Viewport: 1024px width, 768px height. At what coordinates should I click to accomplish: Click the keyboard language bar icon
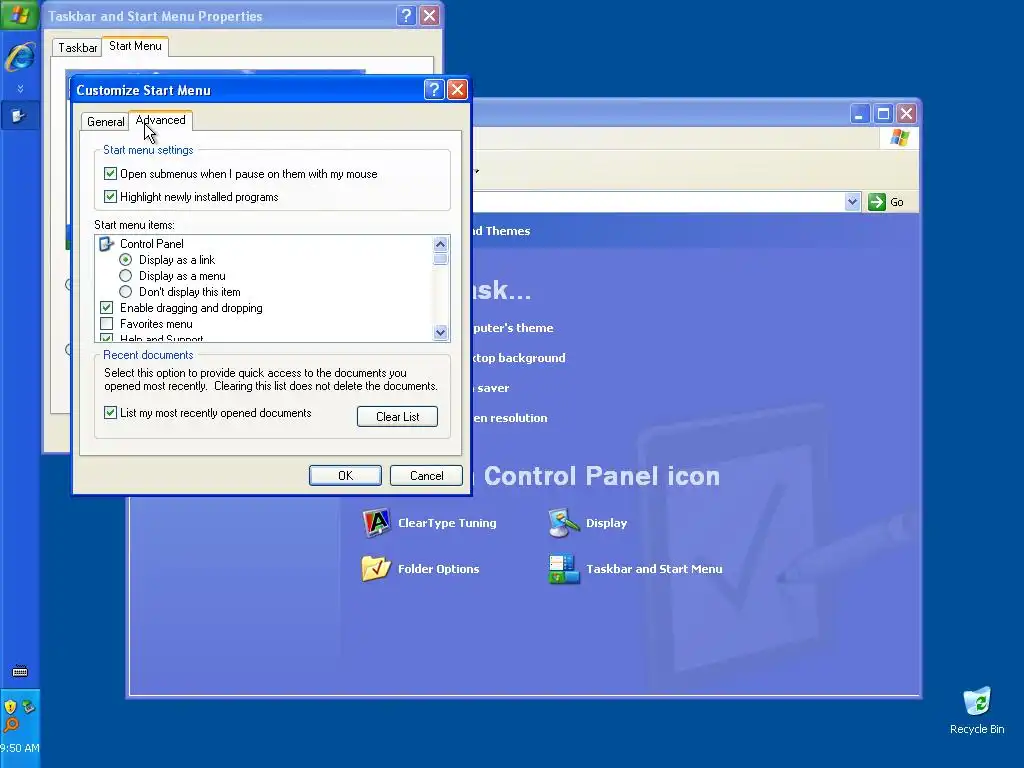point(20,671)
